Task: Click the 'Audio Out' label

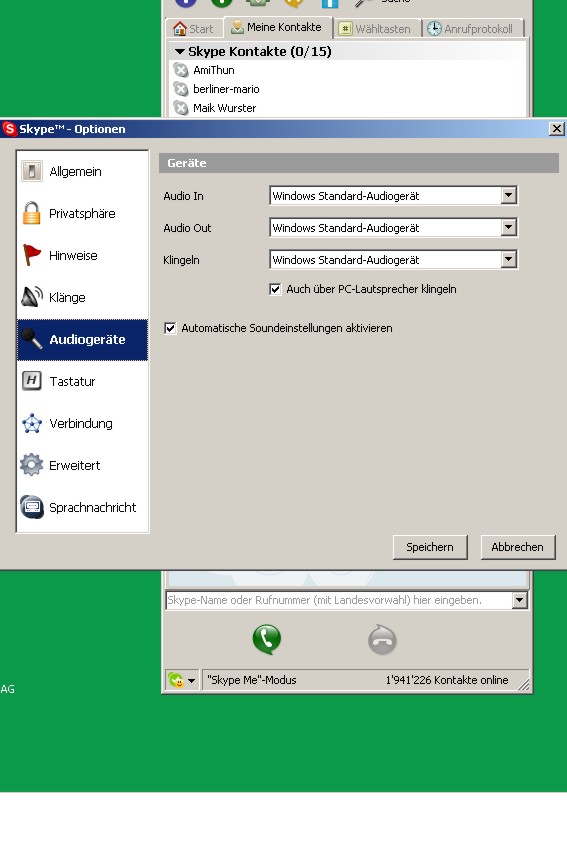Action: coord(187,228)
